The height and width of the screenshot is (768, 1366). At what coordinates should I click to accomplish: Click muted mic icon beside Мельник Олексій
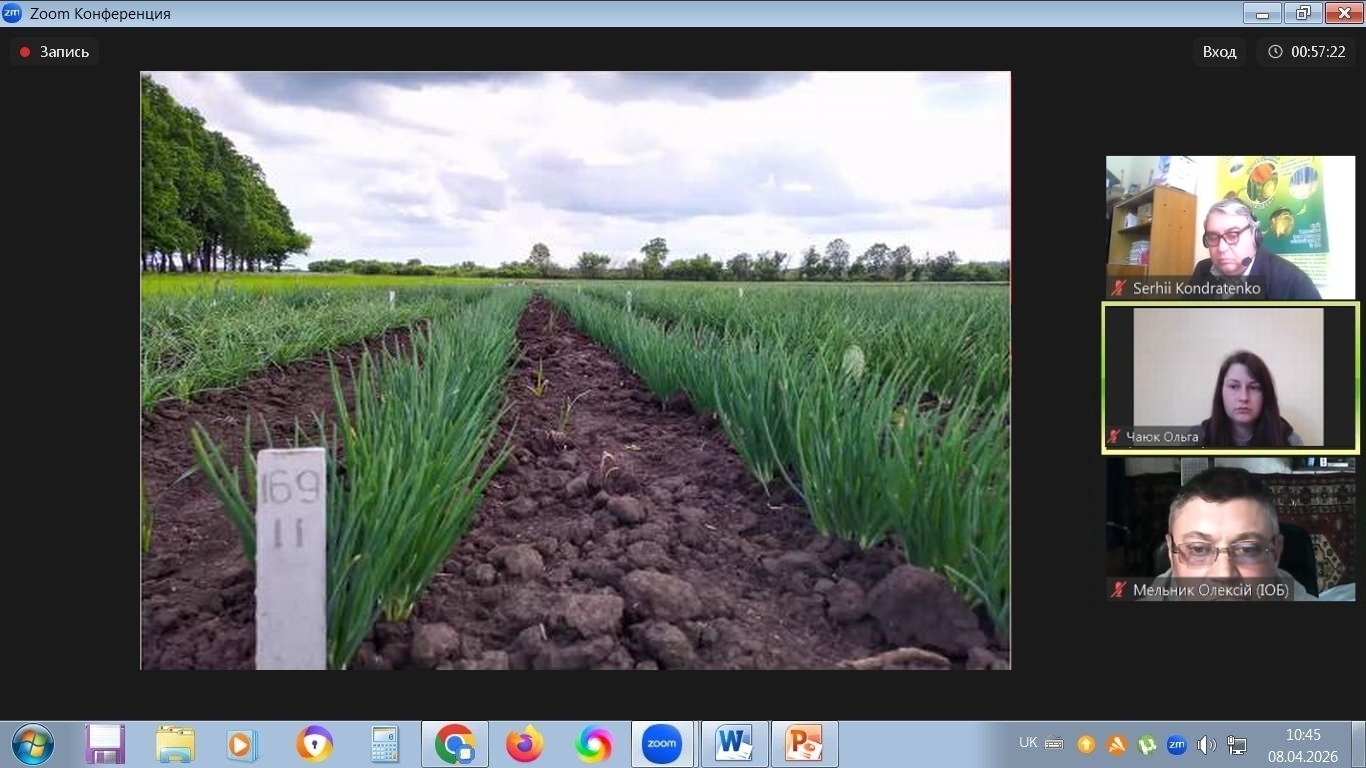[x=1119, y=590]
